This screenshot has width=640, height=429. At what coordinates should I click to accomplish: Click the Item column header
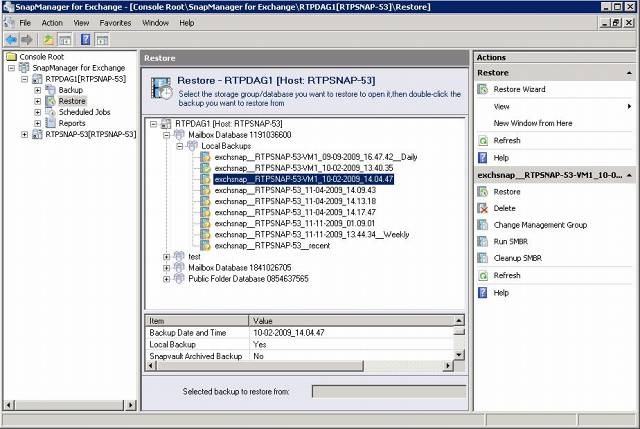tap(197, 321)
